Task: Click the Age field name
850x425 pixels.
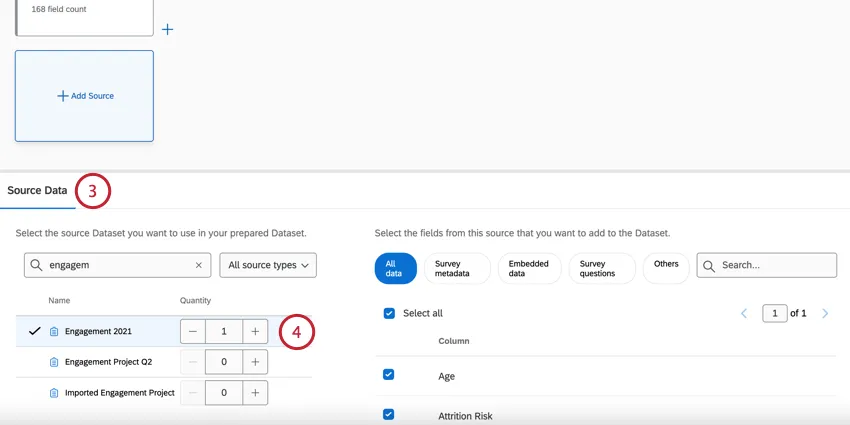Action: (x=446, y=376)
